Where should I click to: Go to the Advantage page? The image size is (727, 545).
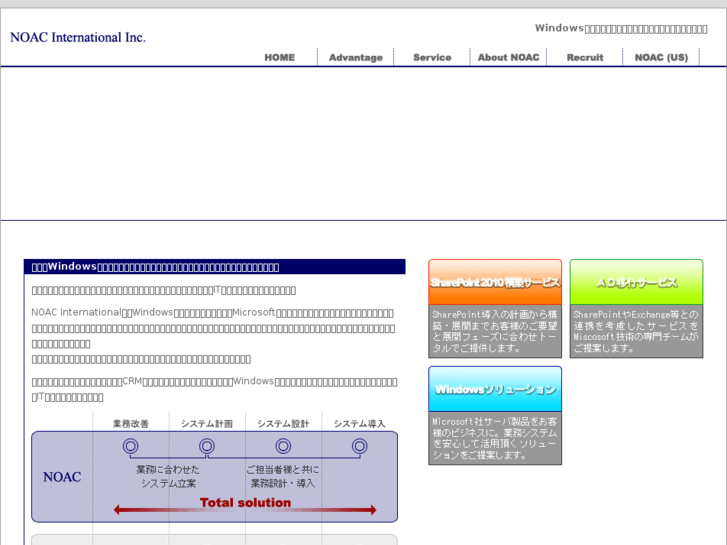(x=356, y=58)
